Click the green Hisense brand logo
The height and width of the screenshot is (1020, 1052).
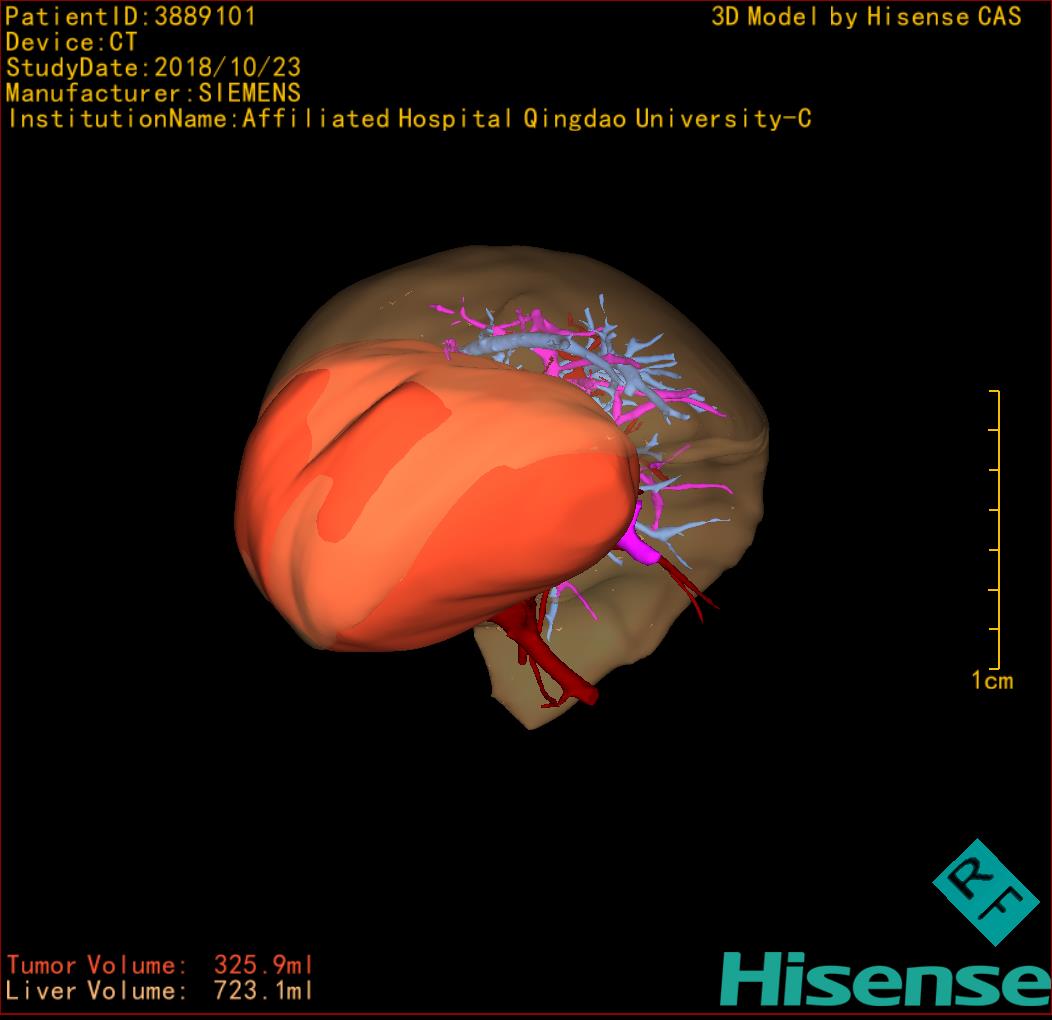click(x=885, y=980)
